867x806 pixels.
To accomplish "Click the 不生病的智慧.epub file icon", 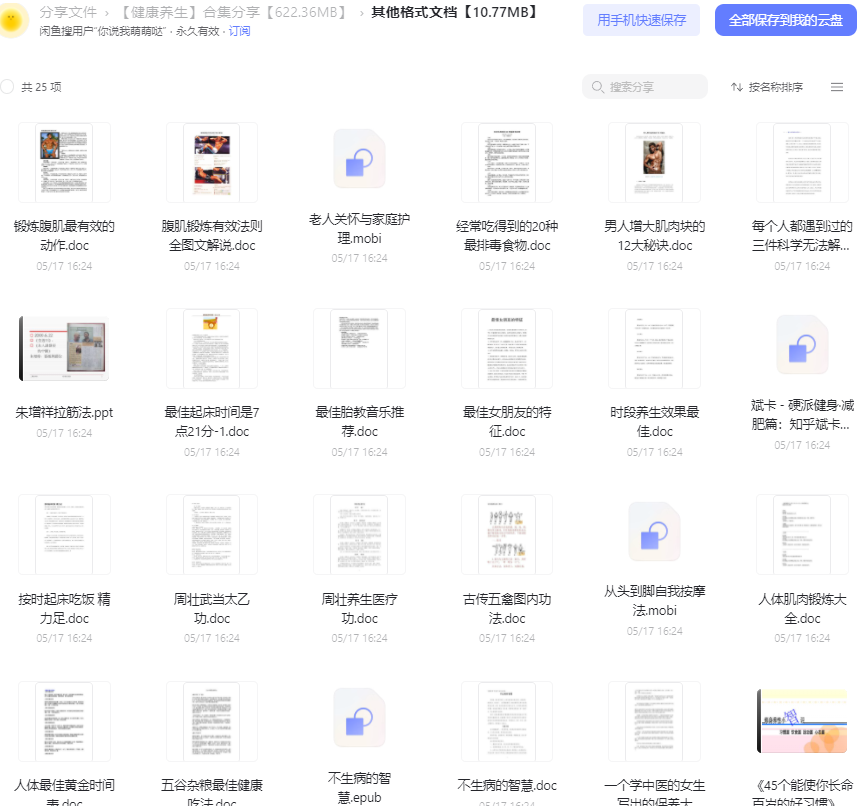I will (359, 718).
